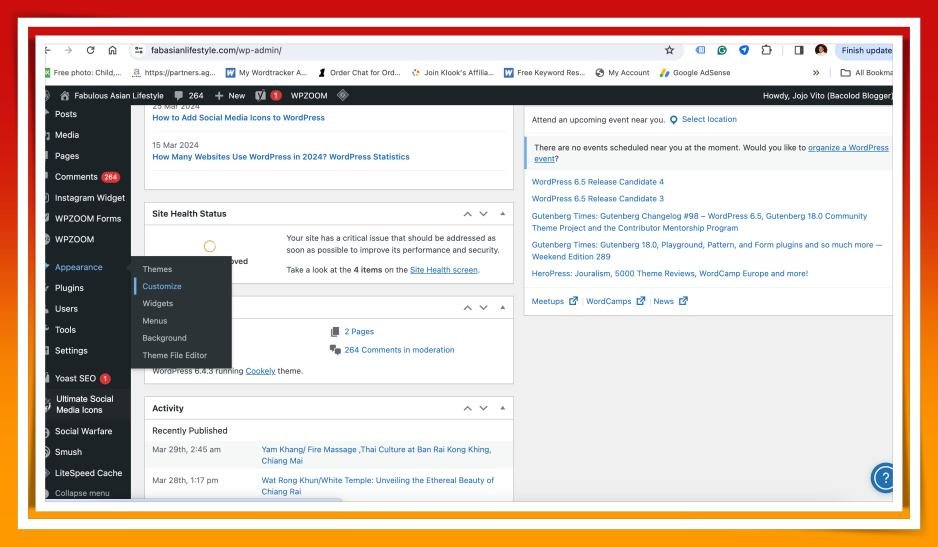Select Customize in the Appearance submenu

162,286
